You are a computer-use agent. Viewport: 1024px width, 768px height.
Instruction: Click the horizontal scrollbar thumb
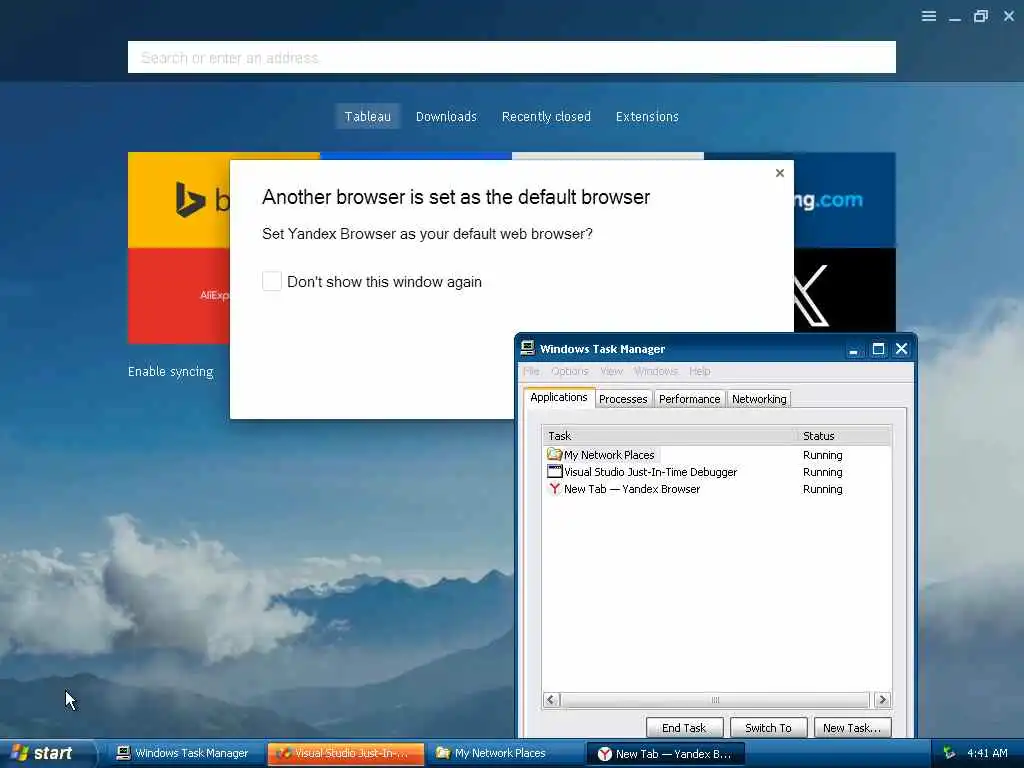tap(715, 699)
